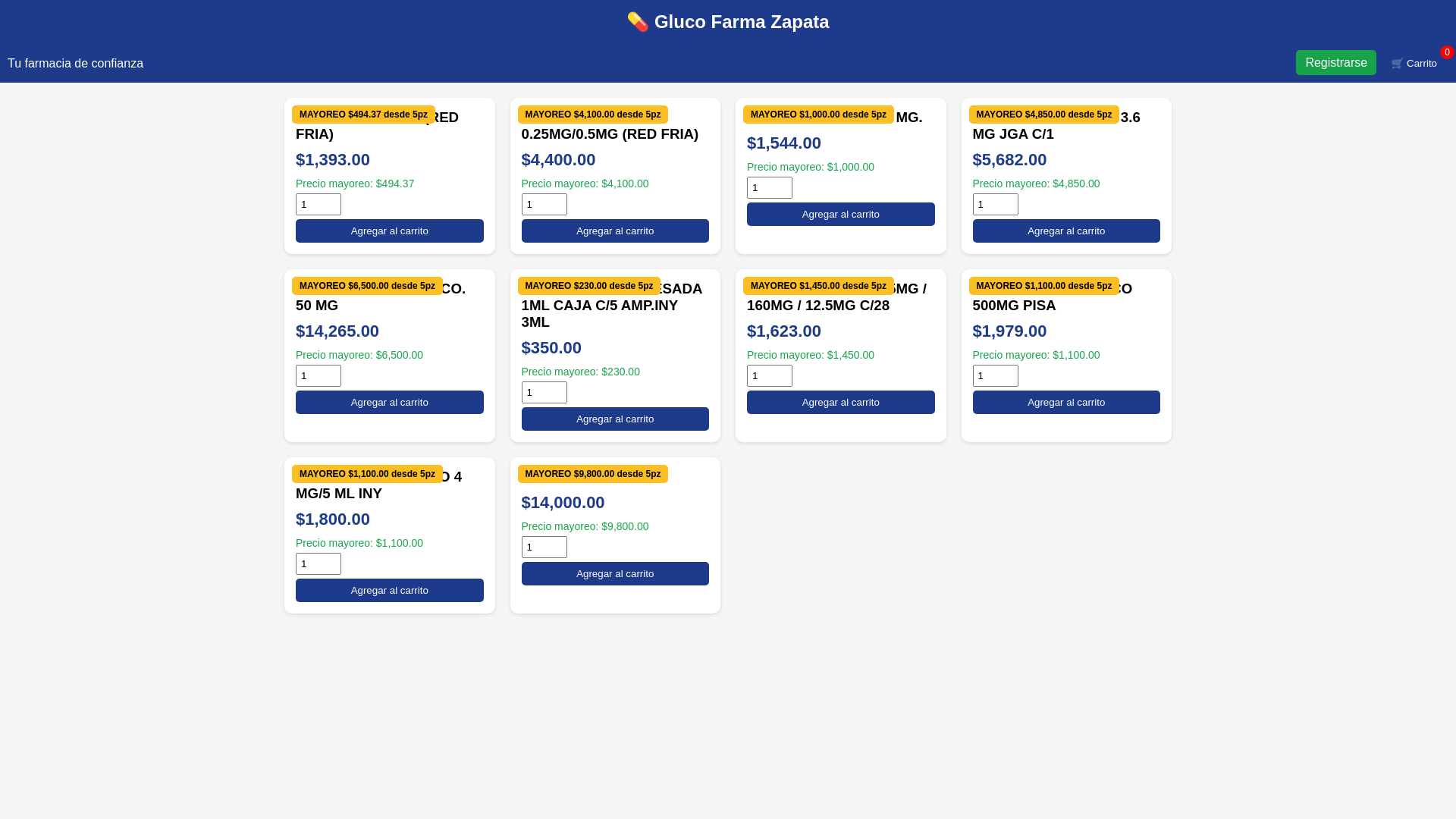1456x819 pixels.
Task: Add the $1,544.00 product to cart
Action: 840,215
